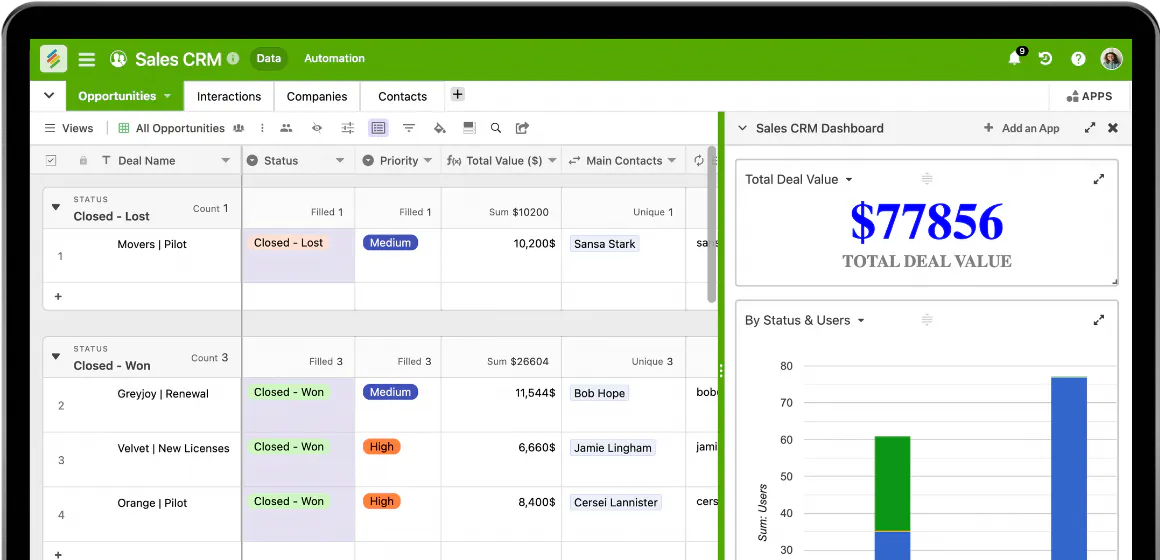
Task: Open Total Deal Value app dropdown
Action: [849, 180]
